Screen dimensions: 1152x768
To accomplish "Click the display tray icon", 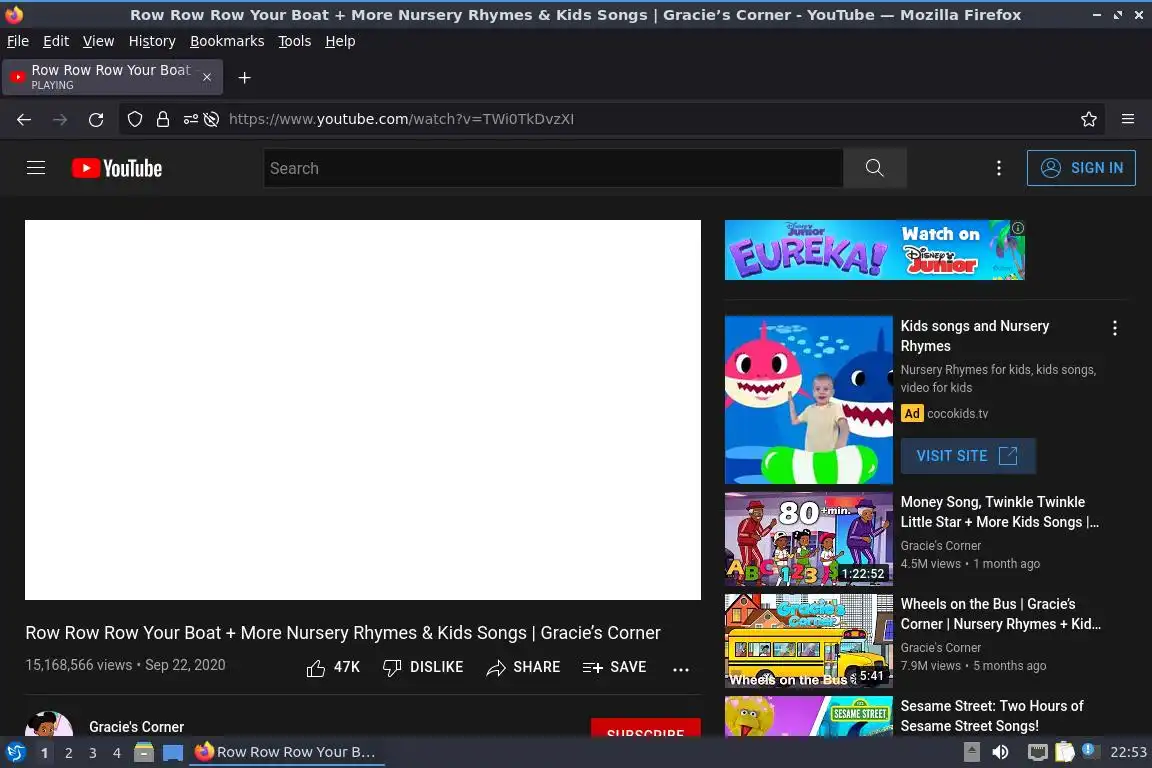I will tap(1037, 753).
